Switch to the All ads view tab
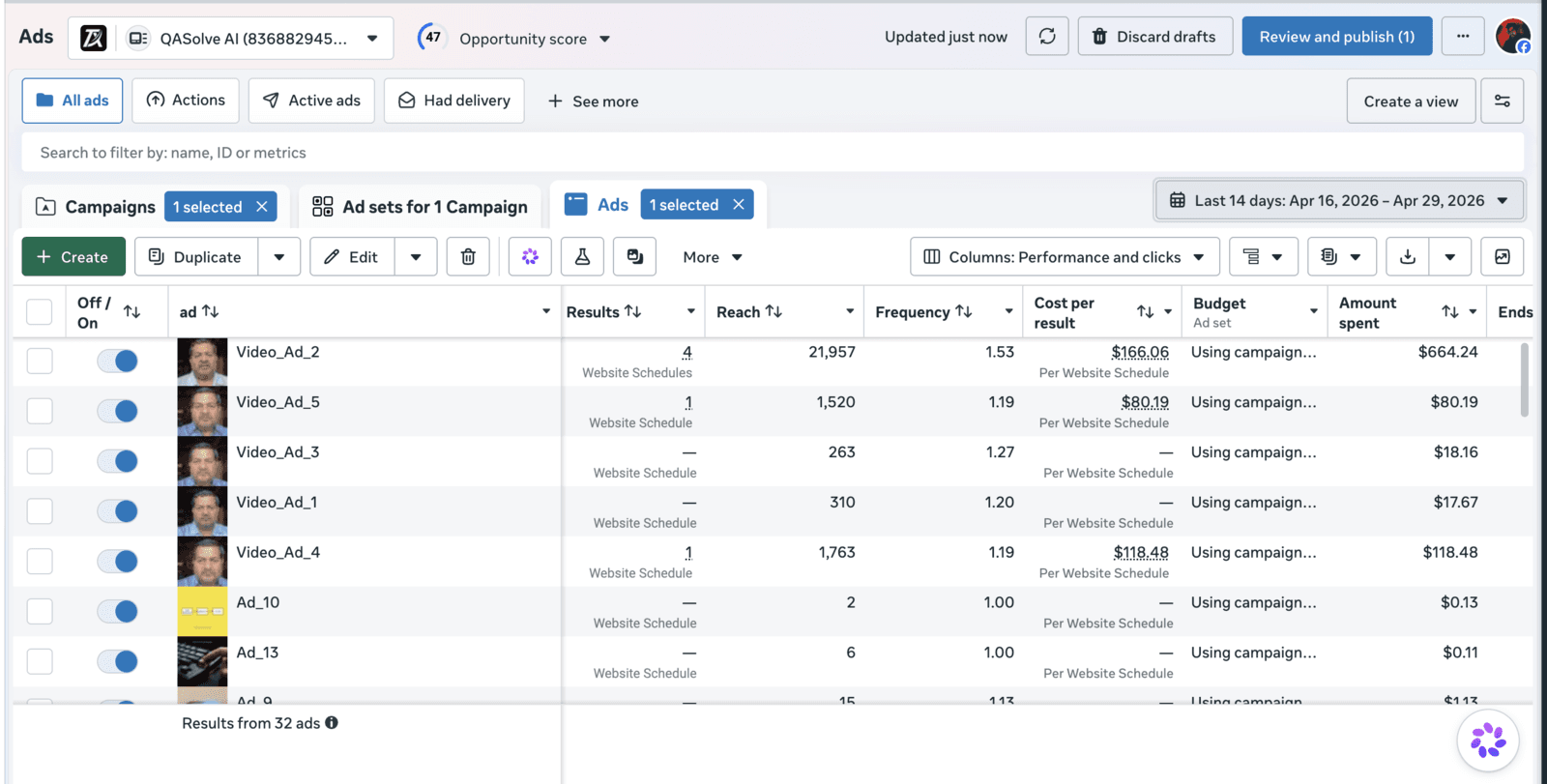 [73, 101]
